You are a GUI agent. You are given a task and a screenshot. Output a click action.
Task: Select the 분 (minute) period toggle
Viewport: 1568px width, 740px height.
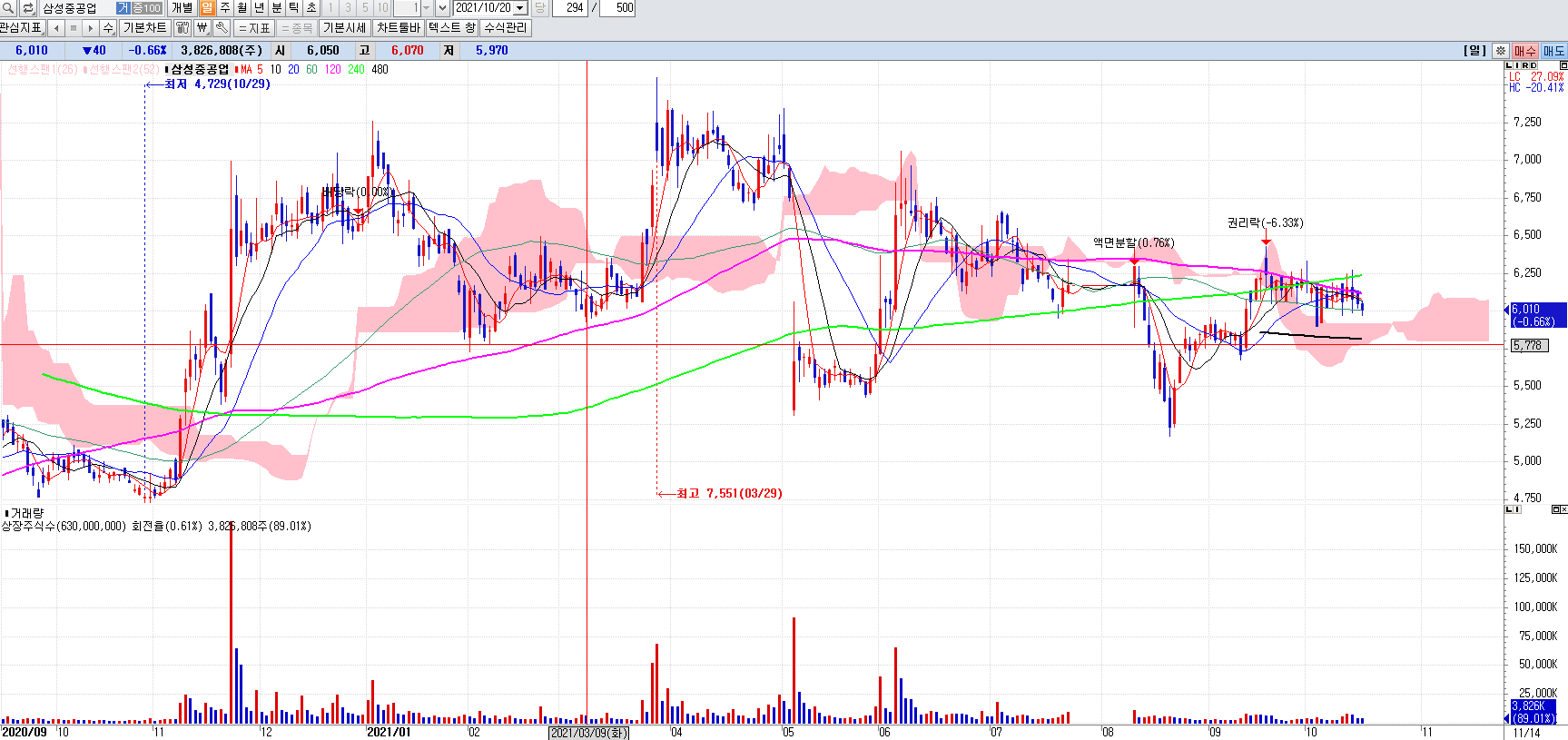point(276,8)
